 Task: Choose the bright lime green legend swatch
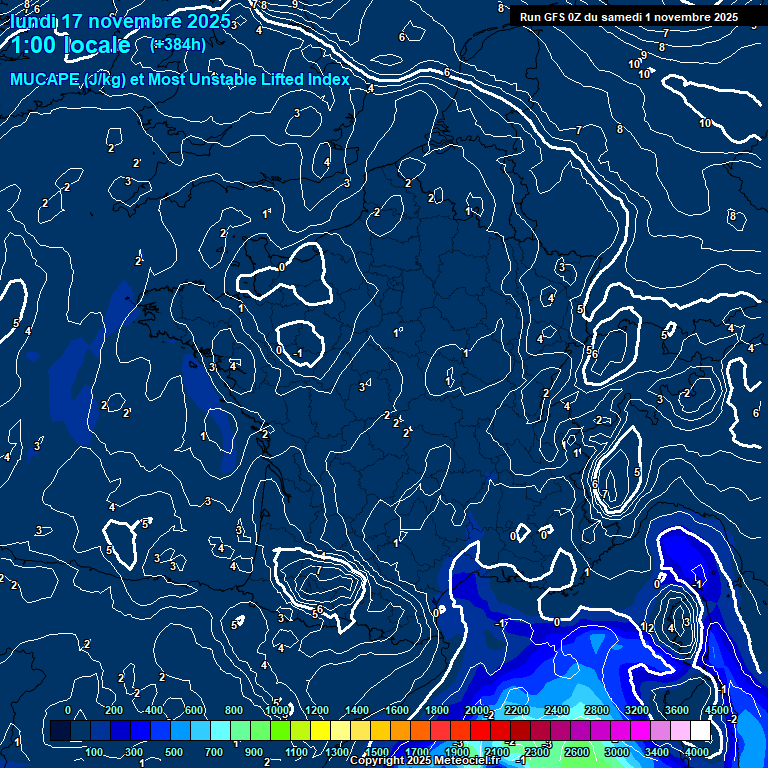(280, 730)
